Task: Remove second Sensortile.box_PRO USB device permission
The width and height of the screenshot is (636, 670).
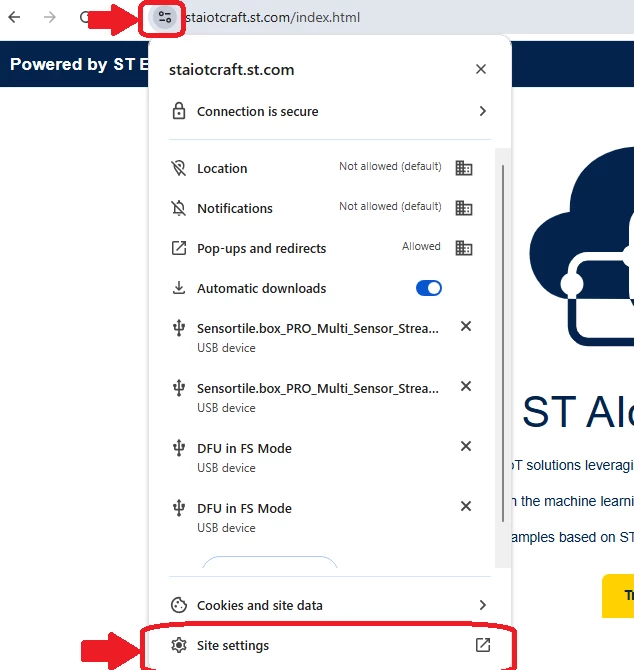Action: coord(466,386)
